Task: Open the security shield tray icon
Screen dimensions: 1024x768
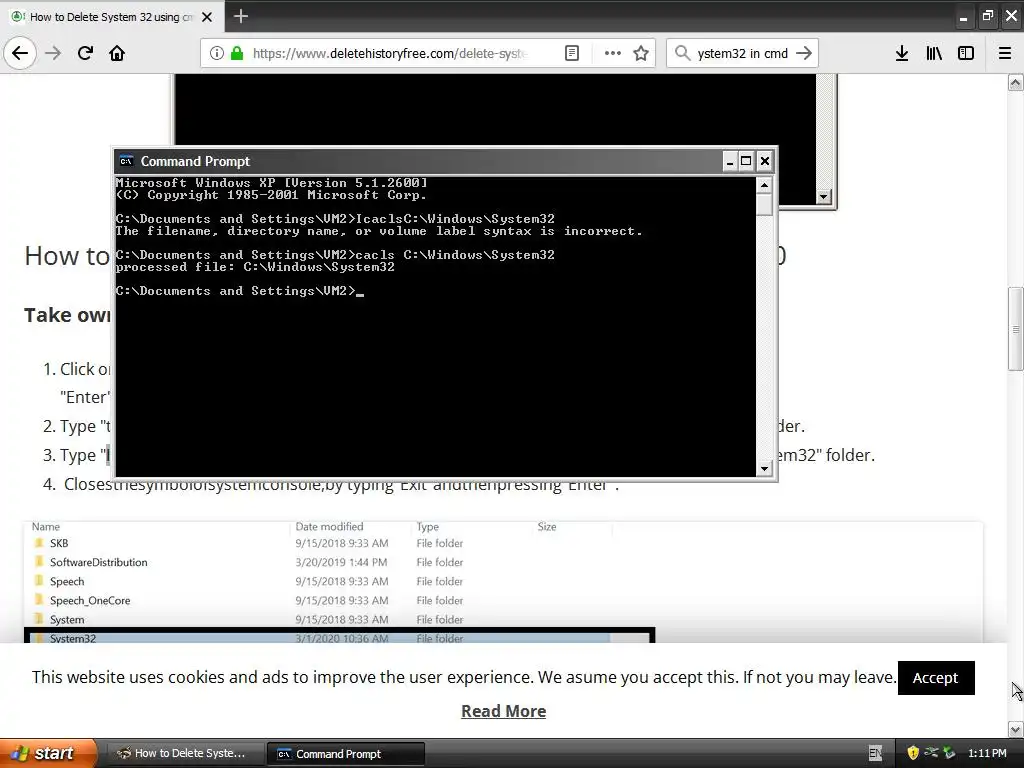Action: pos(913,753)
